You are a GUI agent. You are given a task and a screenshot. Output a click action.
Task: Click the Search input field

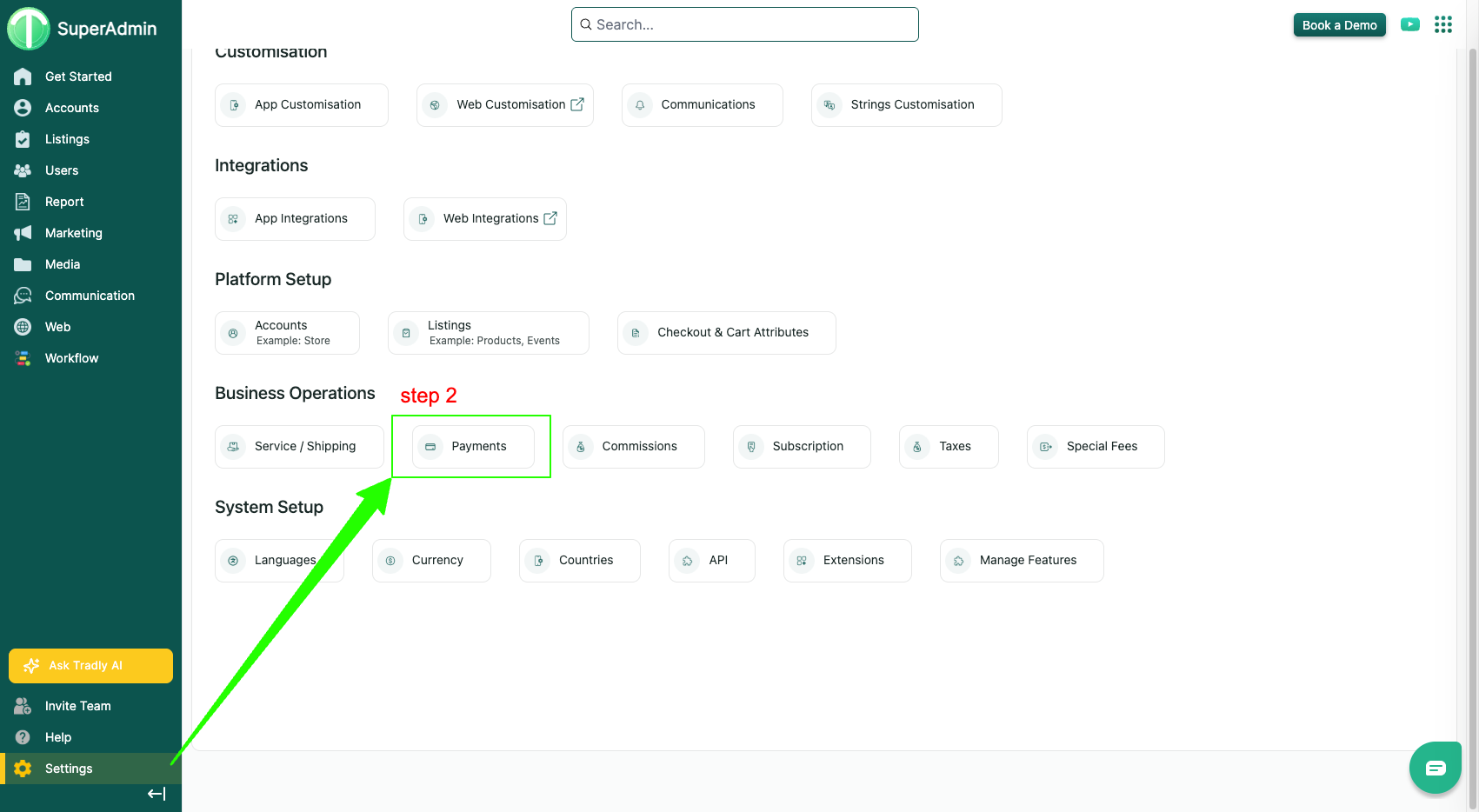click(745, 24)
